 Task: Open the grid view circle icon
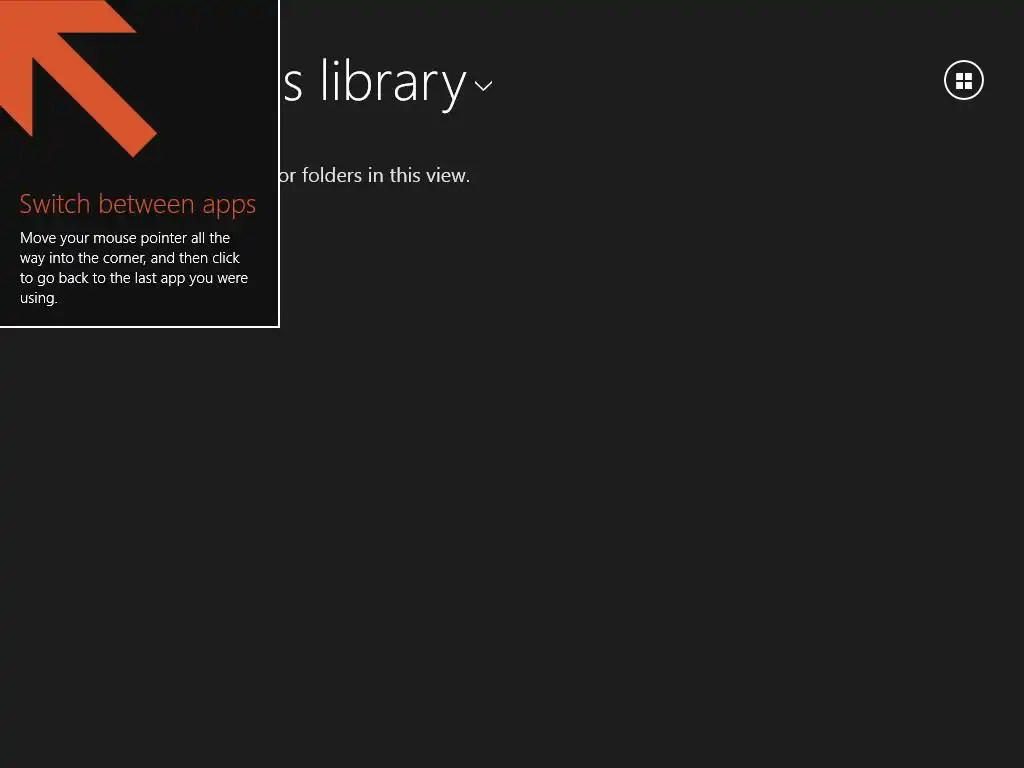pyautogui.click(x=963, y=80)
